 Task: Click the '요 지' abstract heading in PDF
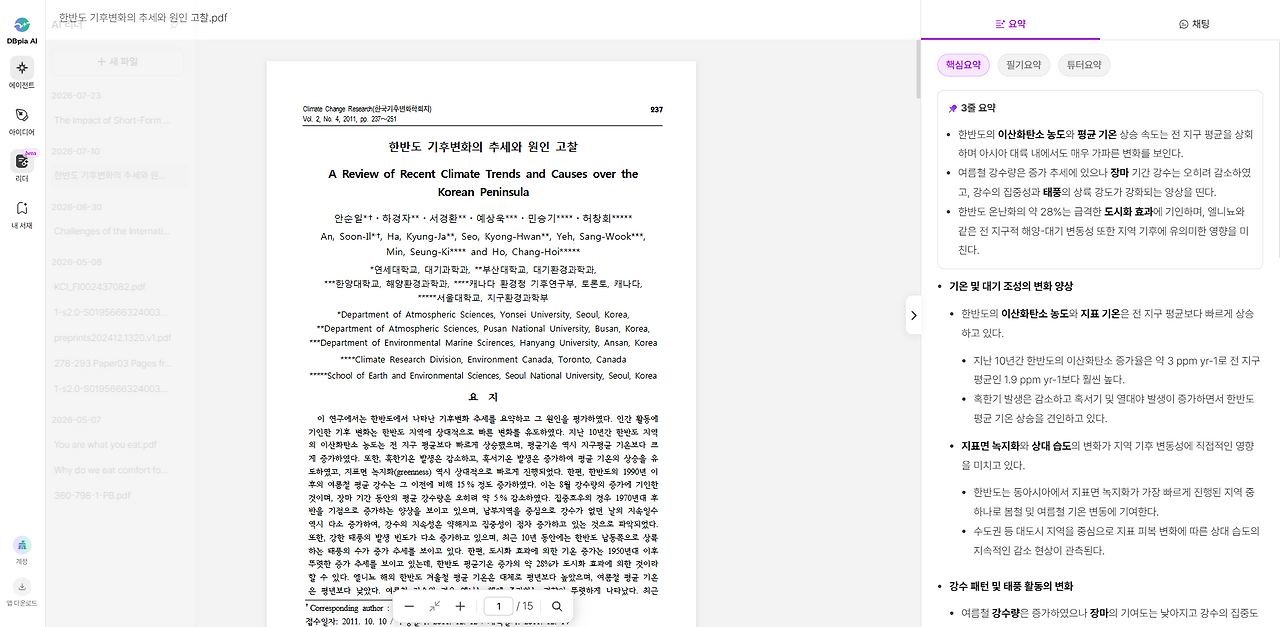484,397
